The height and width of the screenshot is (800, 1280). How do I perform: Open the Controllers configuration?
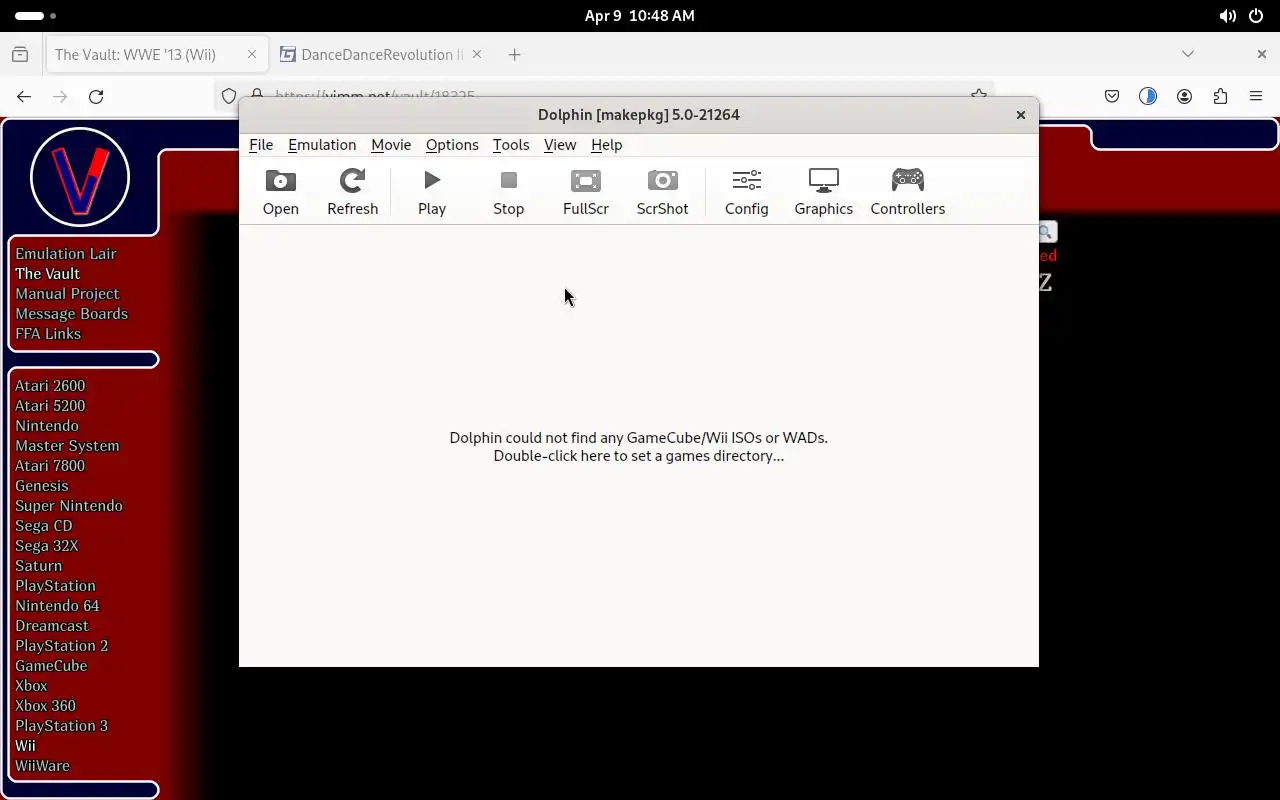(907, 192)
